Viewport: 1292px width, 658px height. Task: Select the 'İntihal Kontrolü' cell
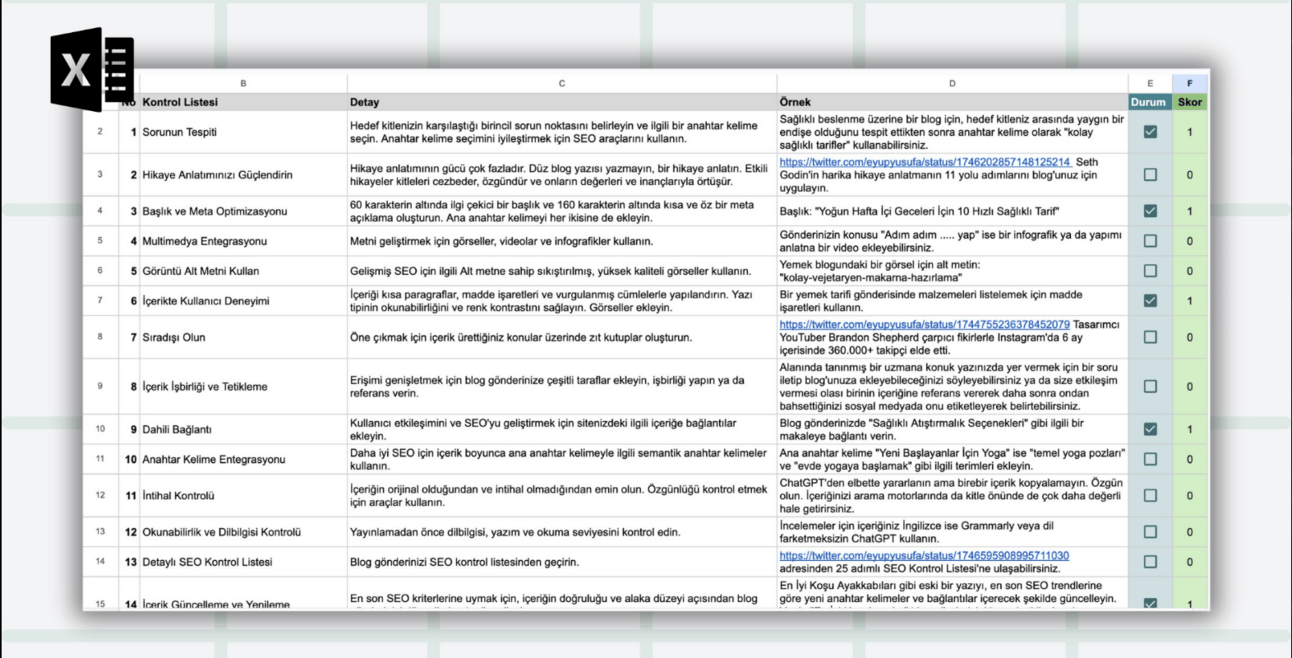click(243, 495)
